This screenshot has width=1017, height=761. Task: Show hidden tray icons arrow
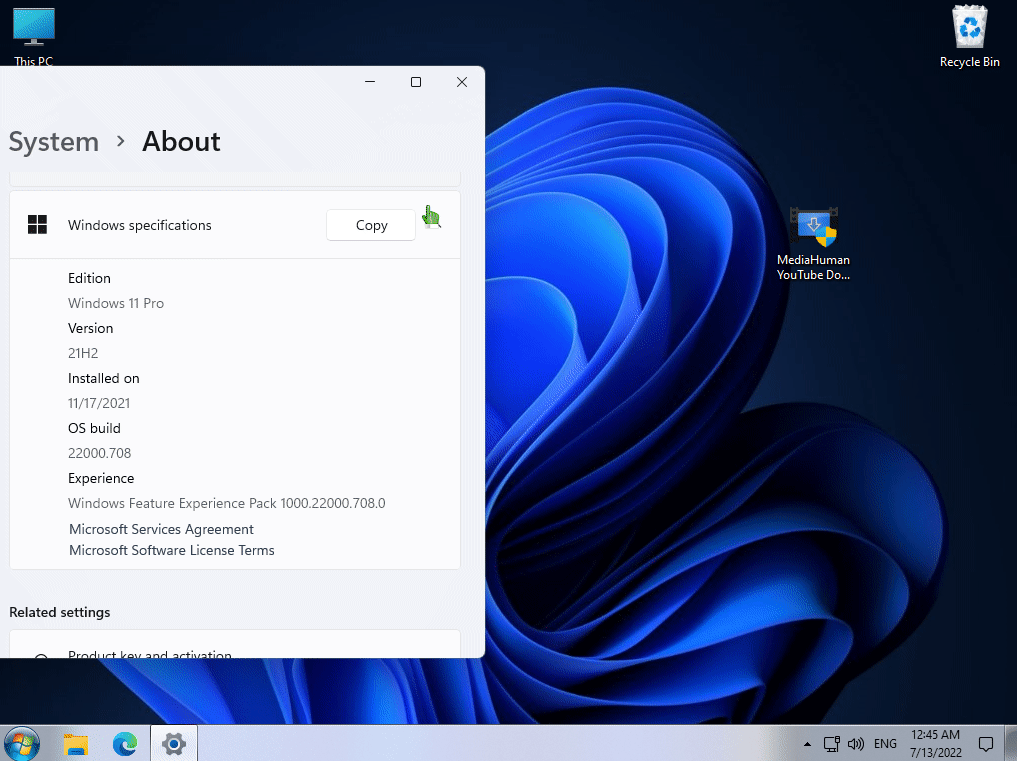[807, 744]
